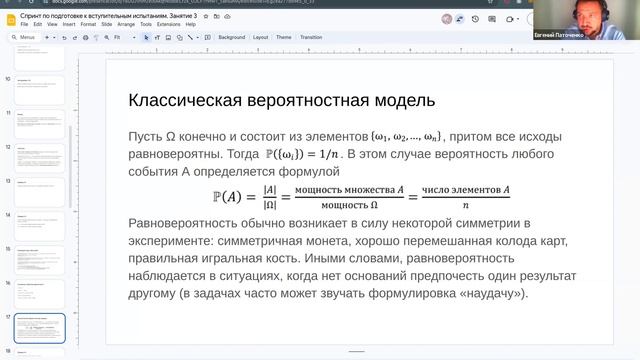Click the Background button
The image size is (640, 360).
pos(231,37)
